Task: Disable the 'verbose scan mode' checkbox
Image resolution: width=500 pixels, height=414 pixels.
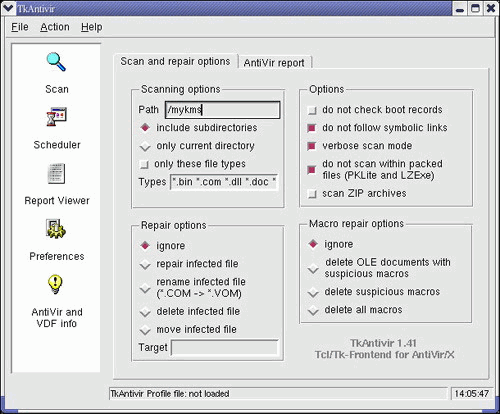Action: tap(312, 146)
